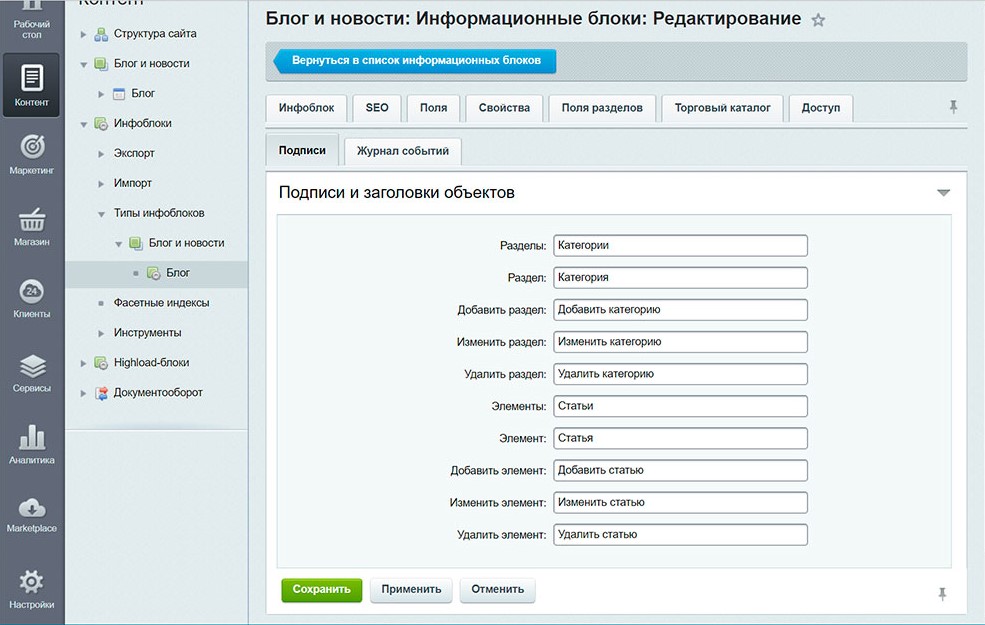985x625 pixels.
Task: Focus the Удалить элемент input field
Action: pos(680,535)
